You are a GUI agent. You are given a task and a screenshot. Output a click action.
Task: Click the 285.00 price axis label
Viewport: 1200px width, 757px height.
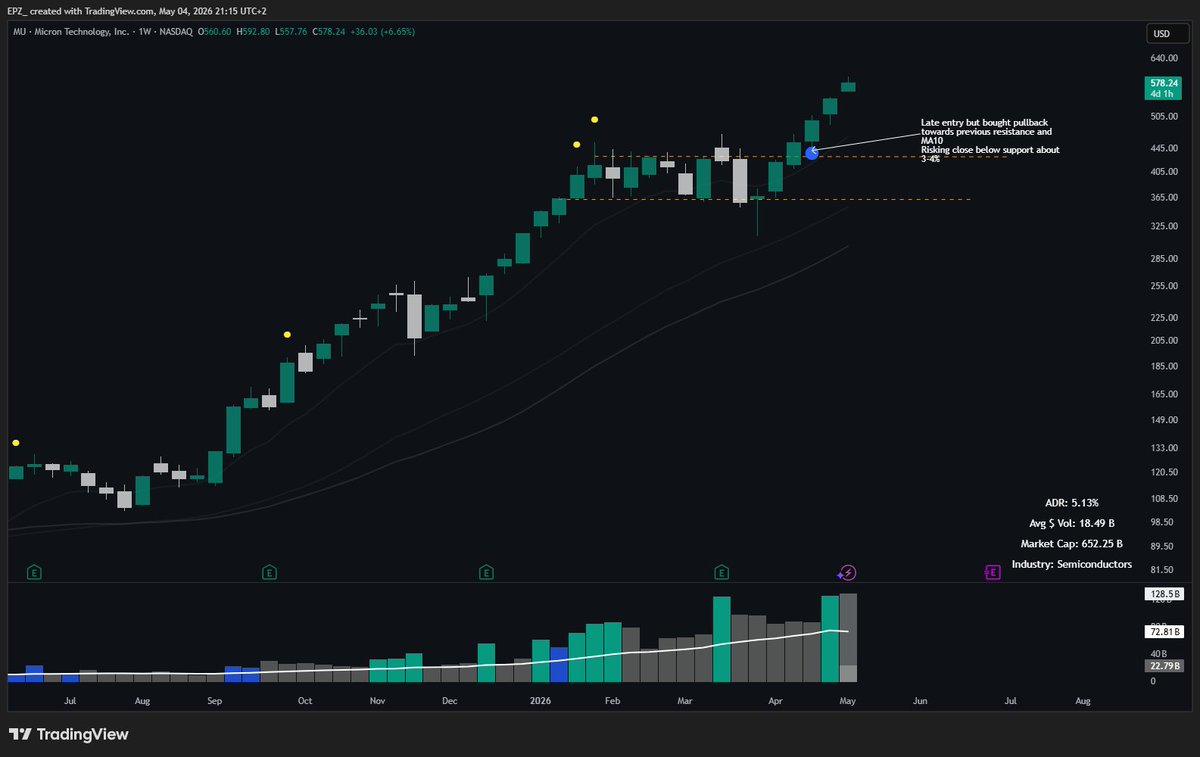pyautogui.click(x=1165, y=260)
